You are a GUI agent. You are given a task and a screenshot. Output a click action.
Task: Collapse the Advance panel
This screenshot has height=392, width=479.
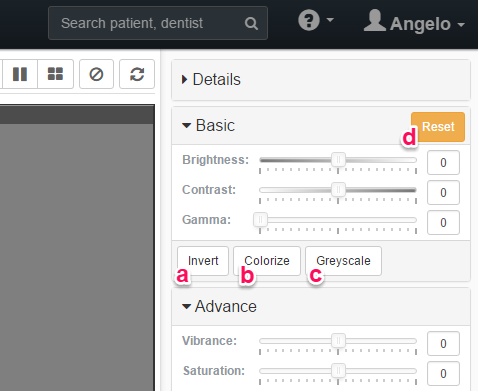coord(219,306)
